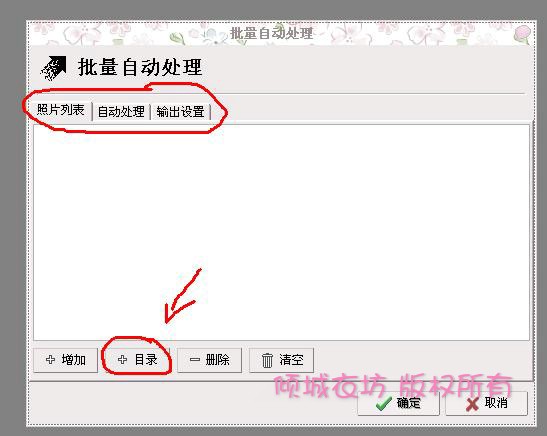
Task: Click the large 批量自动处理 heading text
Action: (140, 67)
